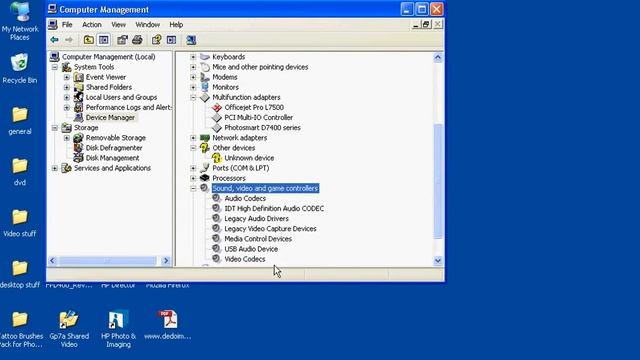
Task: Click device list scroll up arrow
Action: 438,57
